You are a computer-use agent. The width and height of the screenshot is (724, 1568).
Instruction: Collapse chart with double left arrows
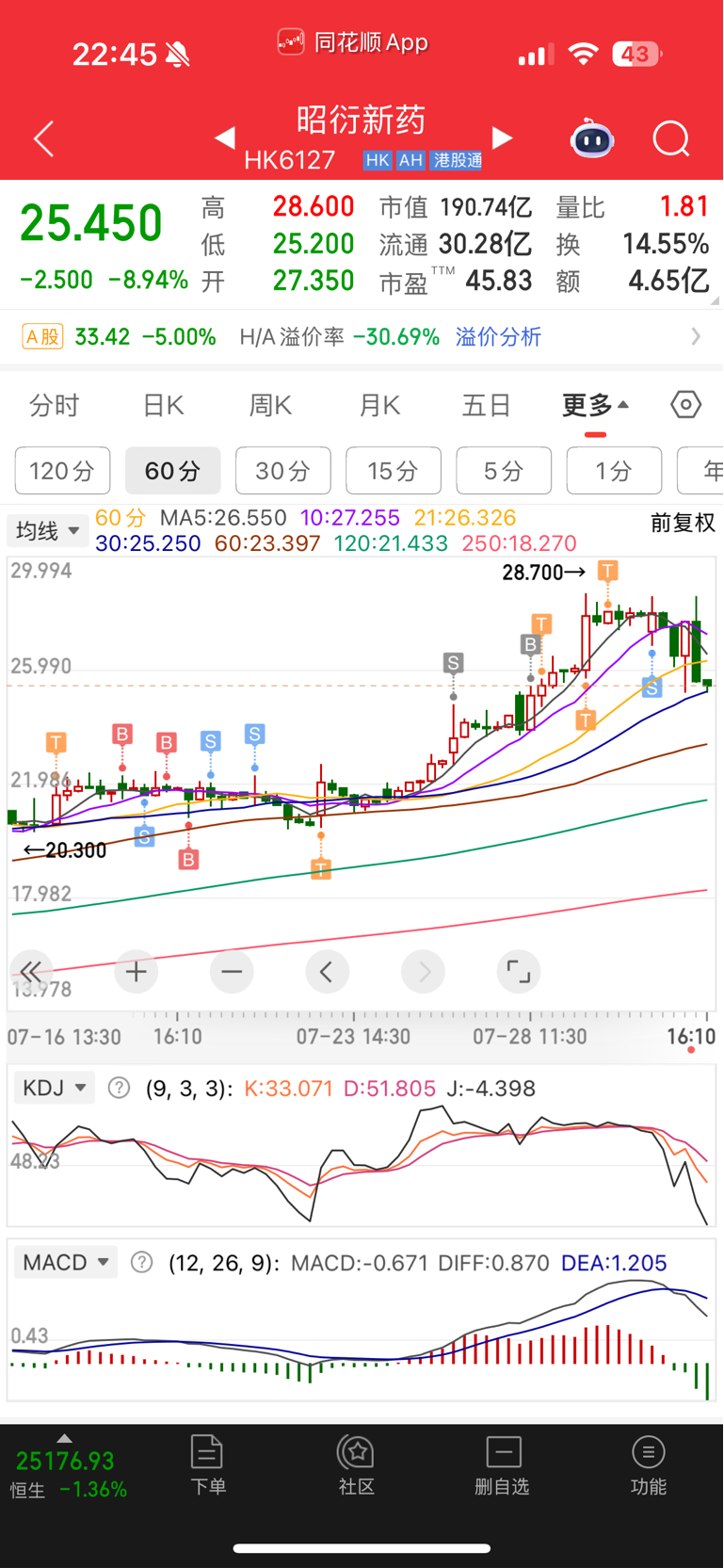click(31, 971)
